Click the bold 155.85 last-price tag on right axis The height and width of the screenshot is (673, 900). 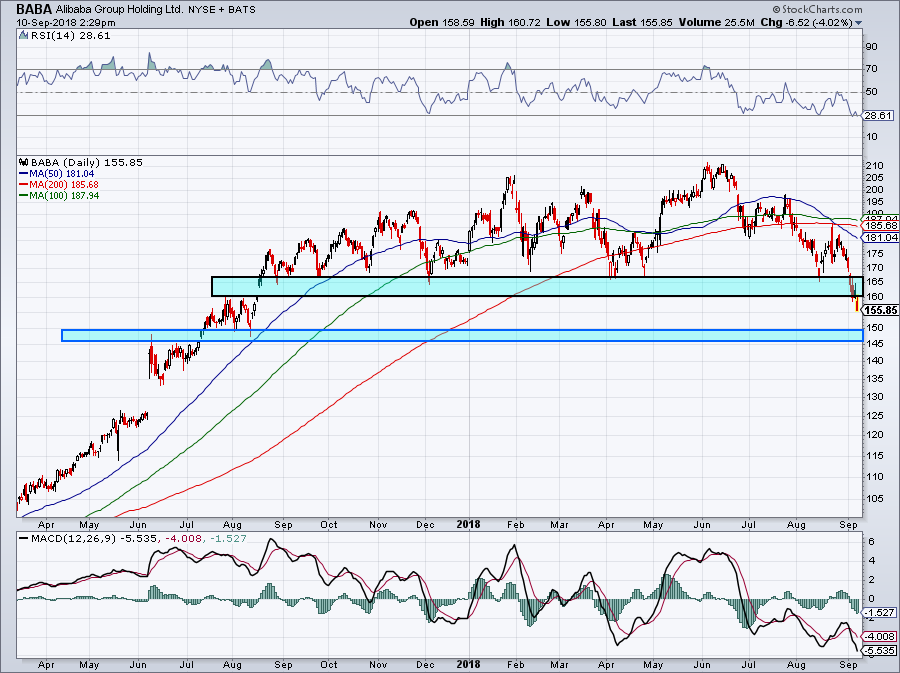pyautogui.click(x=881, y=310)
